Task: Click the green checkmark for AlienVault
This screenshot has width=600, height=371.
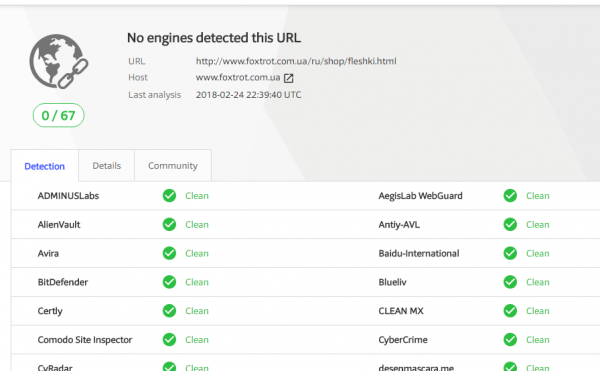Action: pyautogui.click(x=169, y=224)
